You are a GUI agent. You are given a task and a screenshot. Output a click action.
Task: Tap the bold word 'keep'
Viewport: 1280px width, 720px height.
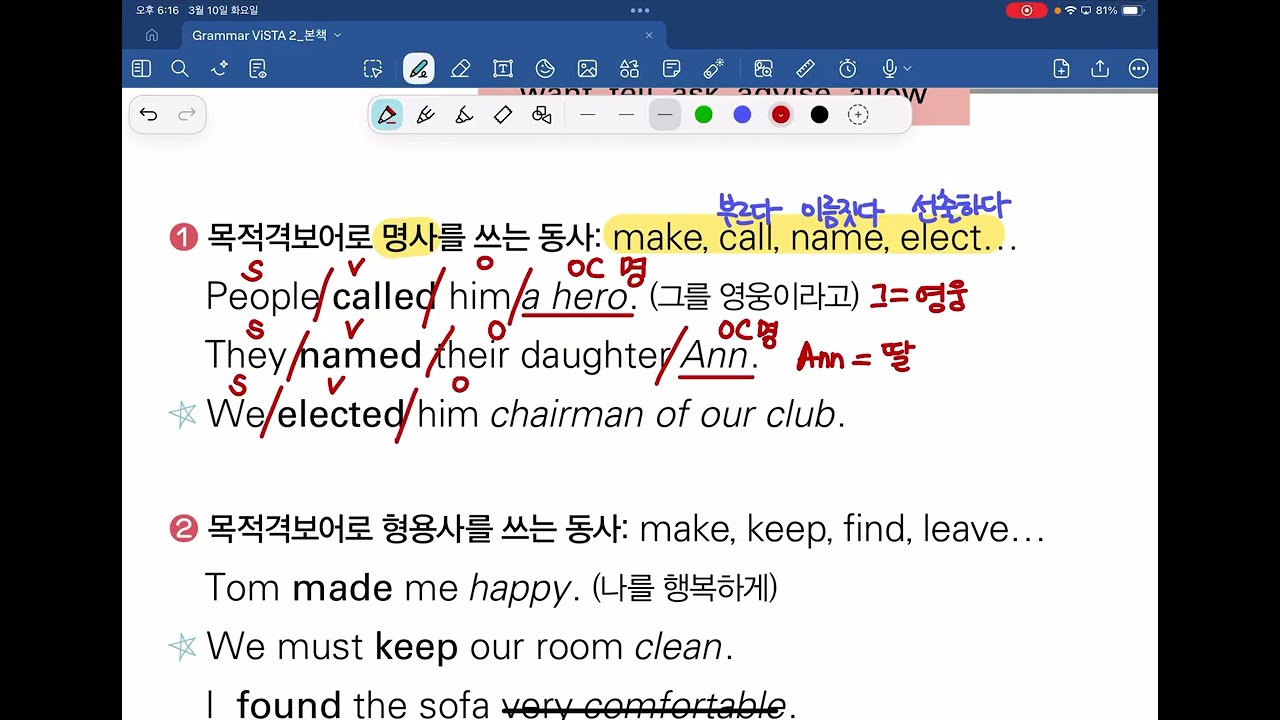pyautogui.click(x=416, y=646)
